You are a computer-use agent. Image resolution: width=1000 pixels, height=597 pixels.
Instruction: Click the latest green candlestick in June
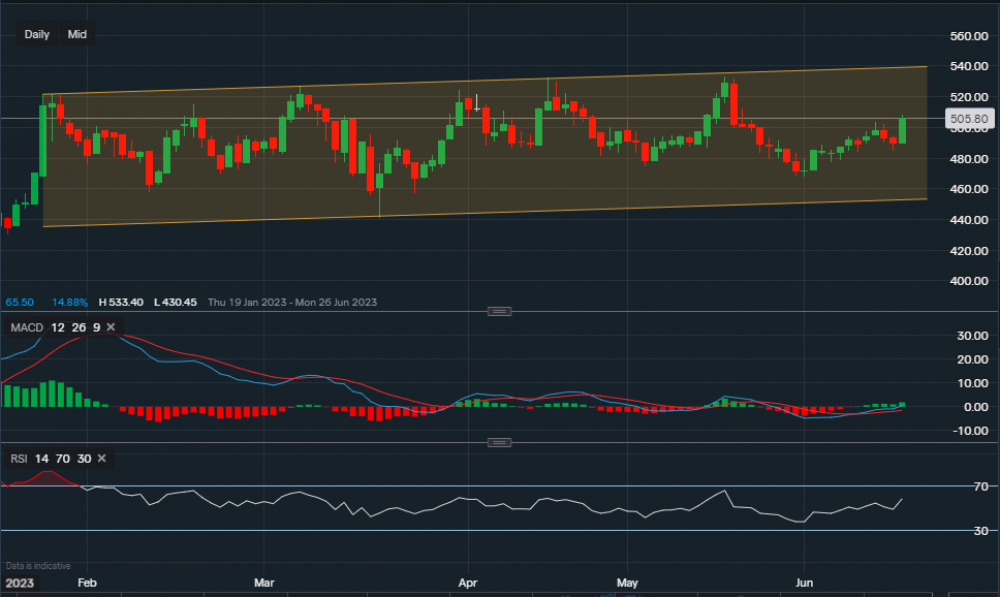coord(903,130)
